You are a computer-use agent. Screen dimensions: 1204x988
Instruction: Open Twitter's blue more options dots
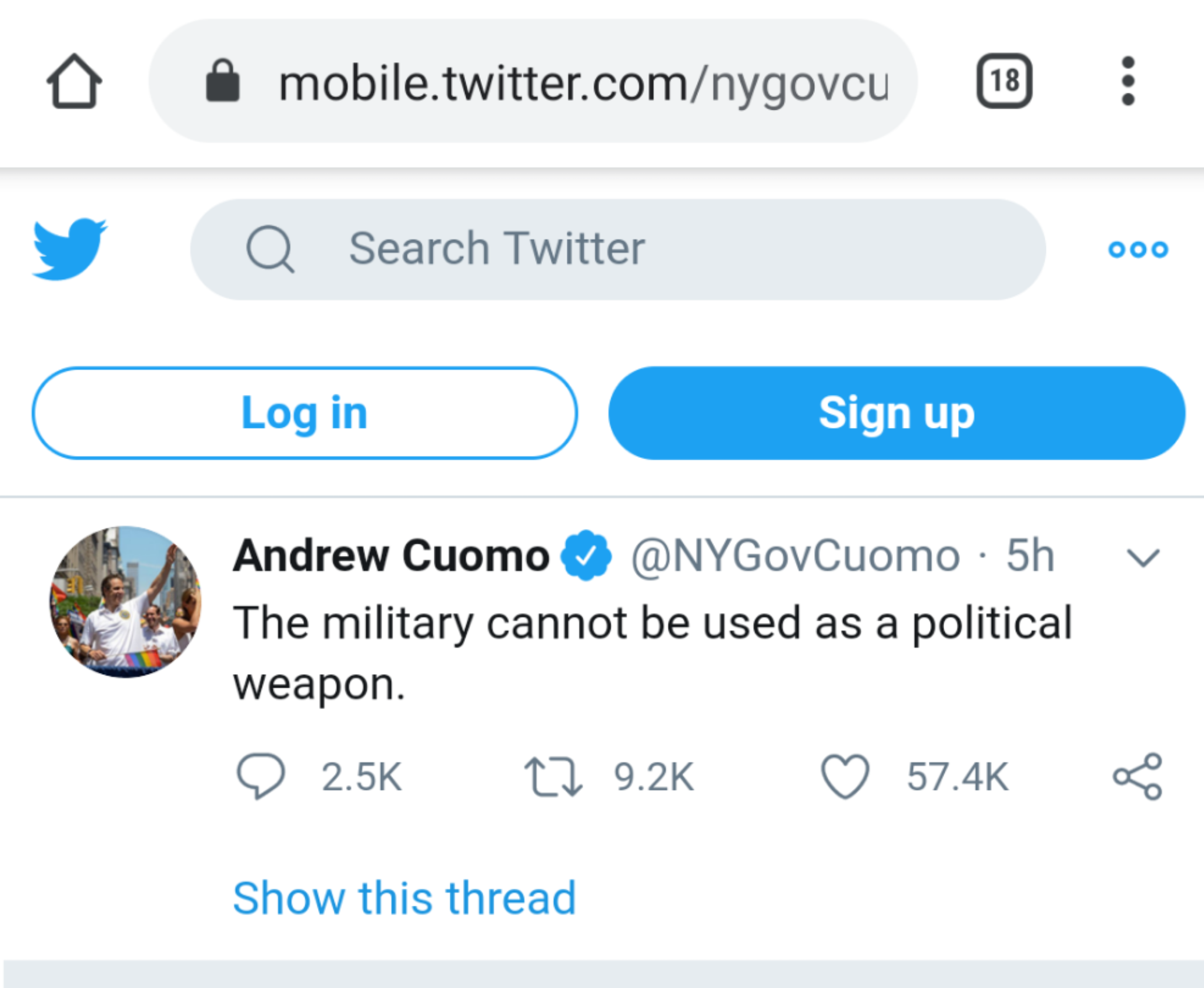1138,249
